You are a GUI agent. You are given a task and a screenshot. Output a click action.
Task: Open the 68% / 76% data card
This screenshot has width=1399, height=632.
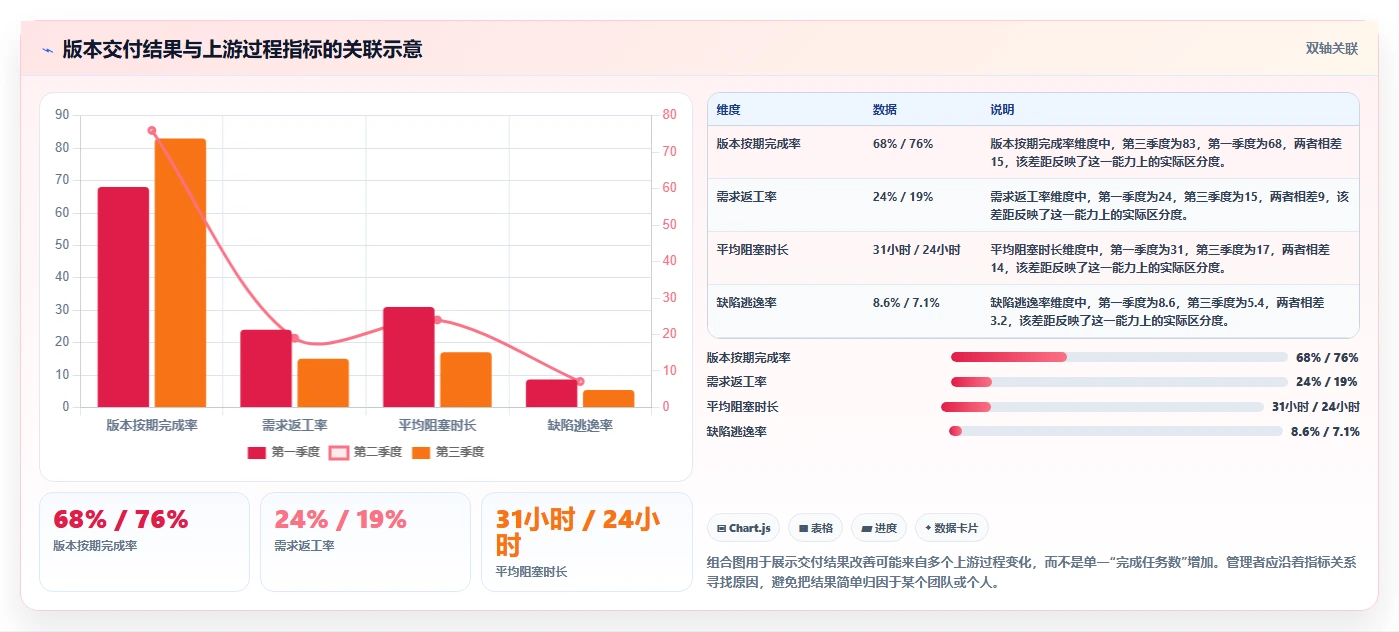click(144, 542)
